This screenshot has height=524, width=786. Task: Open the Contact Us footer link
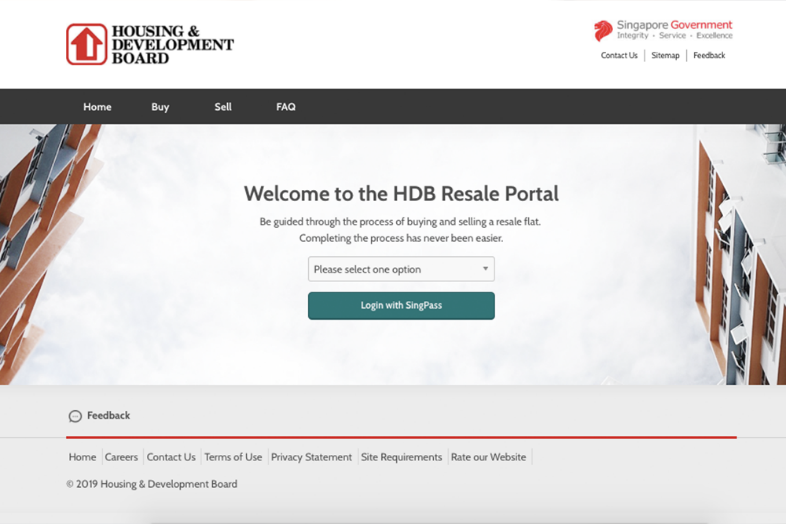coord(171,457)
